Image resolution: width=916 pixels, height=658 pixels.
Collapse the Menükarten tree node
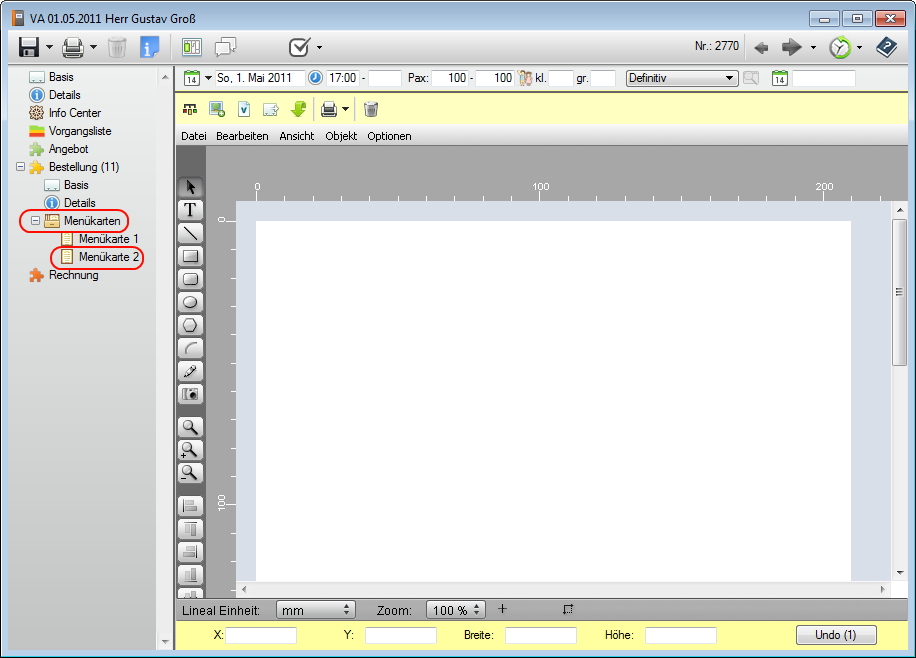pyautogui.click(x=36, y=221)
